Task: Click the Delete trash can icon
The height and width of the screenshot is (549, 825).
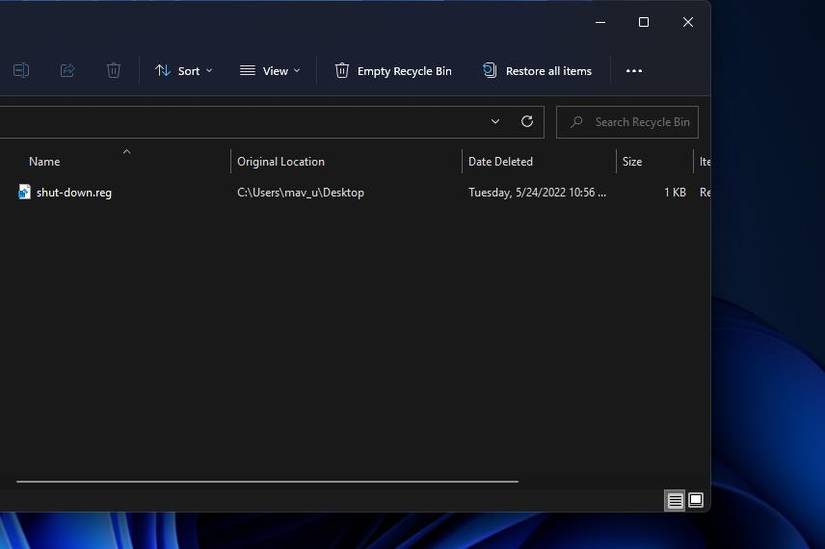Action: click(113, 71)
